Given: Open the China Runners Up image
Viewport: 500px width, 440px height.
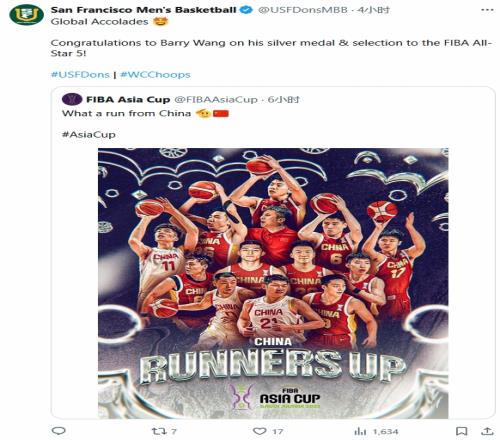Looking at the screenshot, I should coord(273,283).
